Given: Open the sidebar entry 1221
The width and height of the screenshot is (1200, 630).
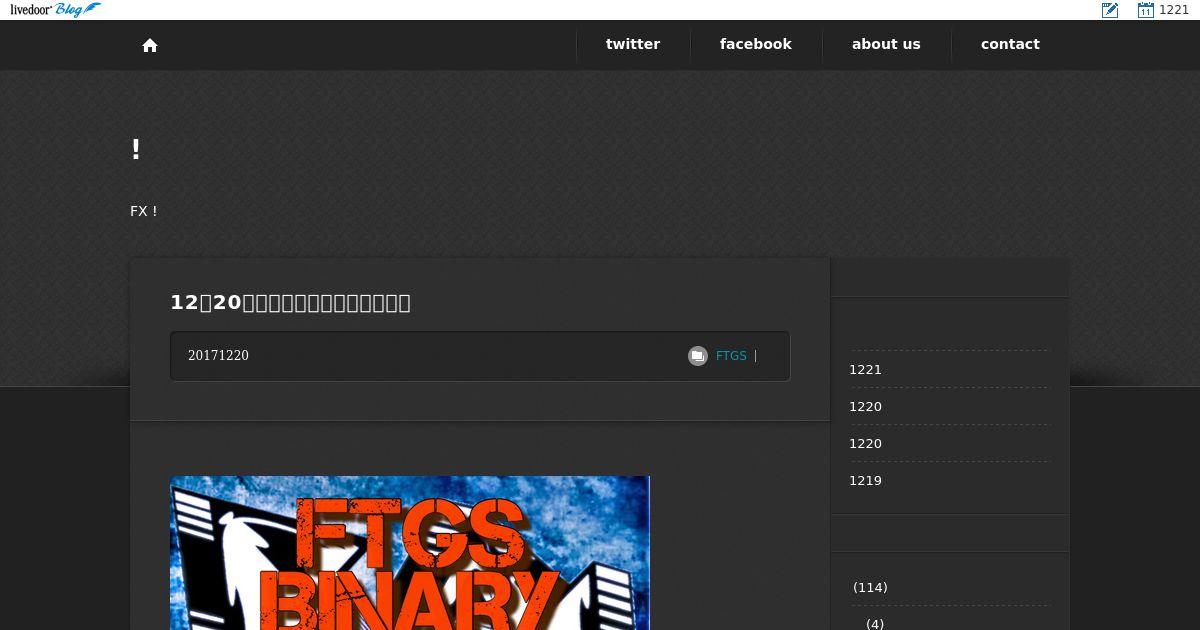Looking at the screenshot, I should click(x=865, y=370).
